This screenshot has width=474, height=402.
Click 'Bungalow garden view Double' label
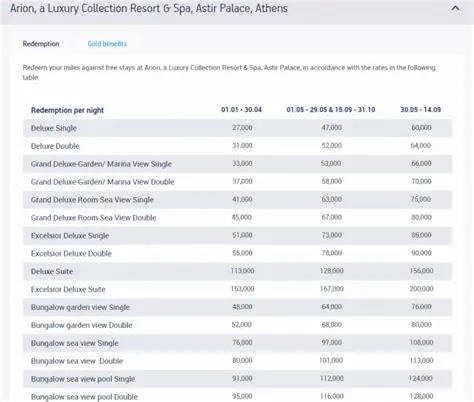(x=82, y=325)
